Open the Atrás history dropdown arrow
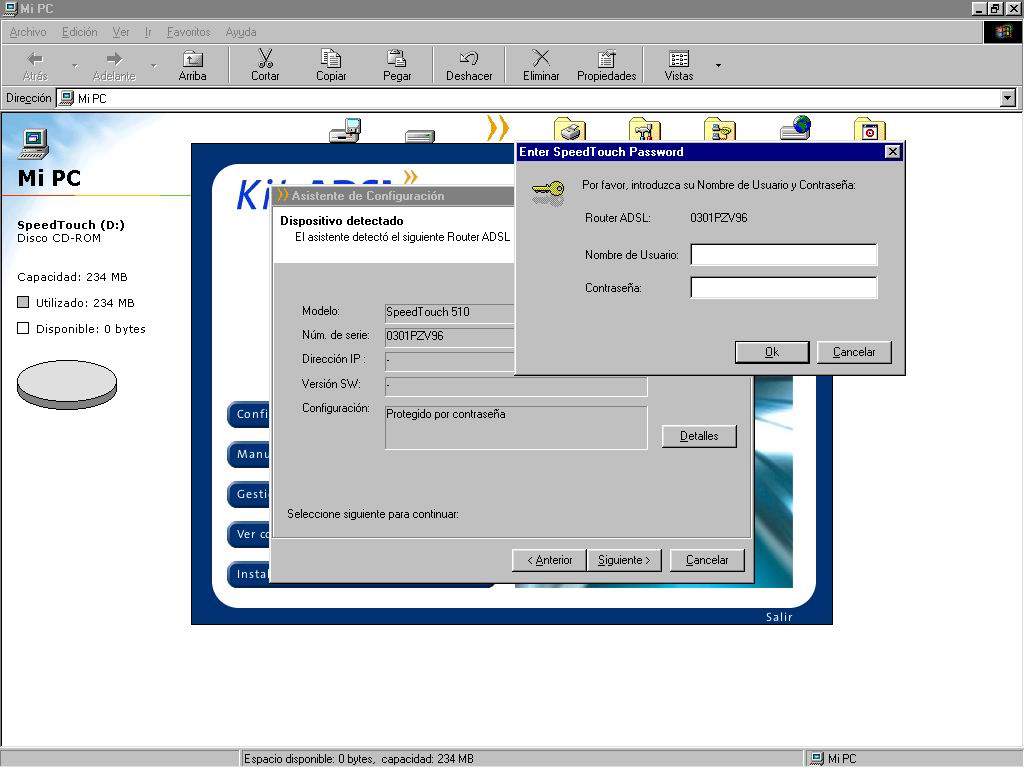 [74, 65]
